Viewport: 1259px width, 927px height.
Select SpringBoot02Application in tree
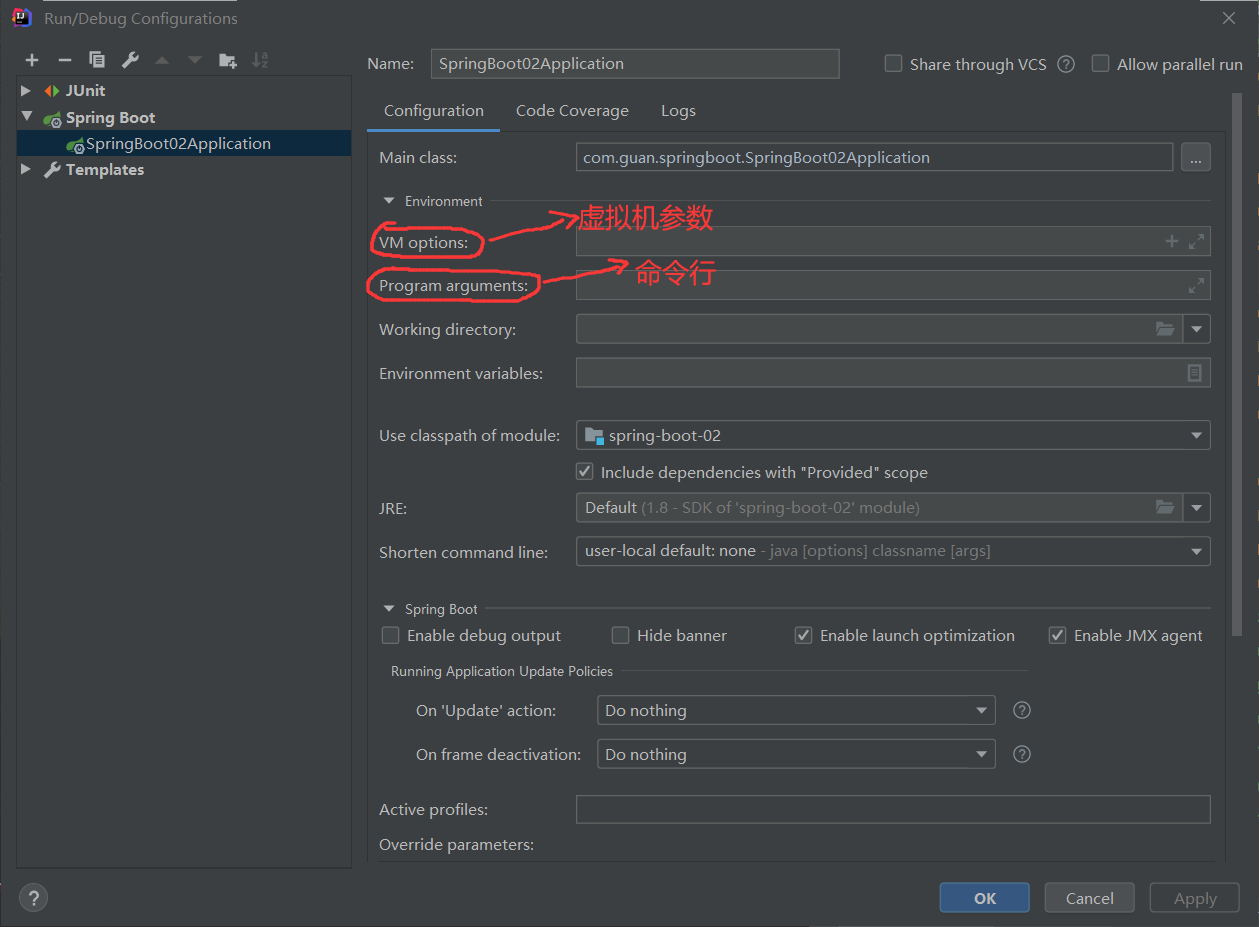184,143
